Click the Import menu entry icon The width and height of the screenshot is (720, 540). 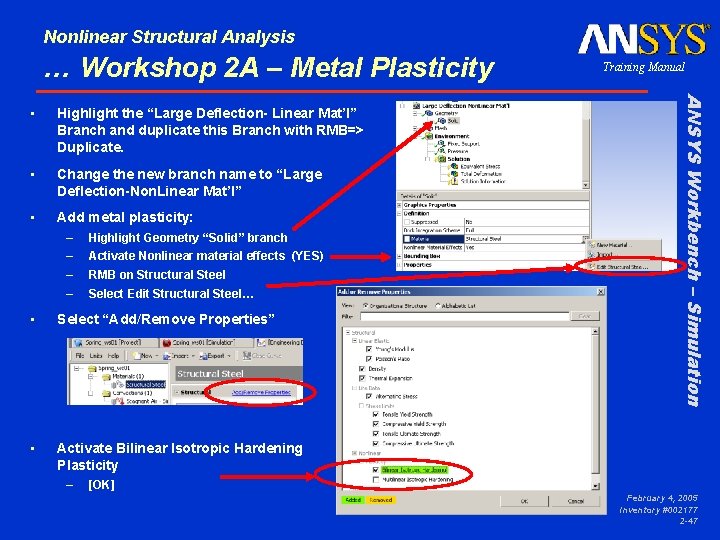[x=593, y=254]
